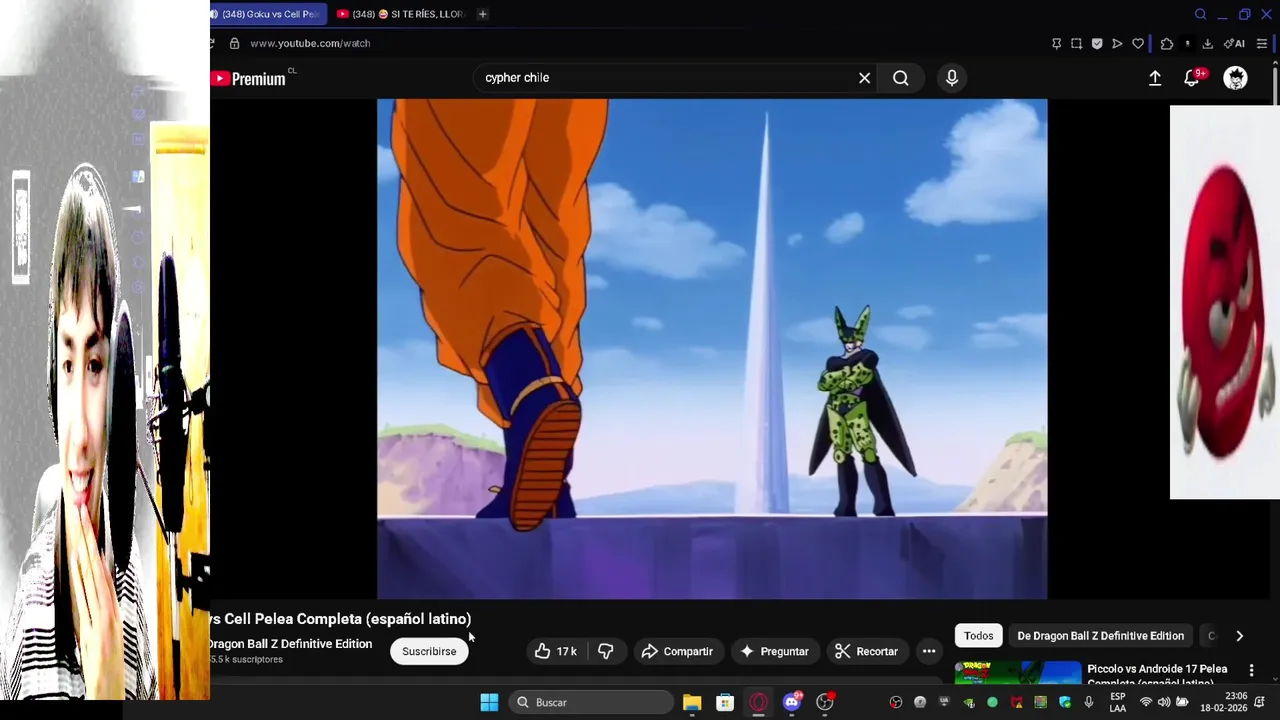This screenshot has height=720, width=1280.
Task: Open the notification center bell in the taskbar
Action: pyautogui.click(x=1260, y=702)
